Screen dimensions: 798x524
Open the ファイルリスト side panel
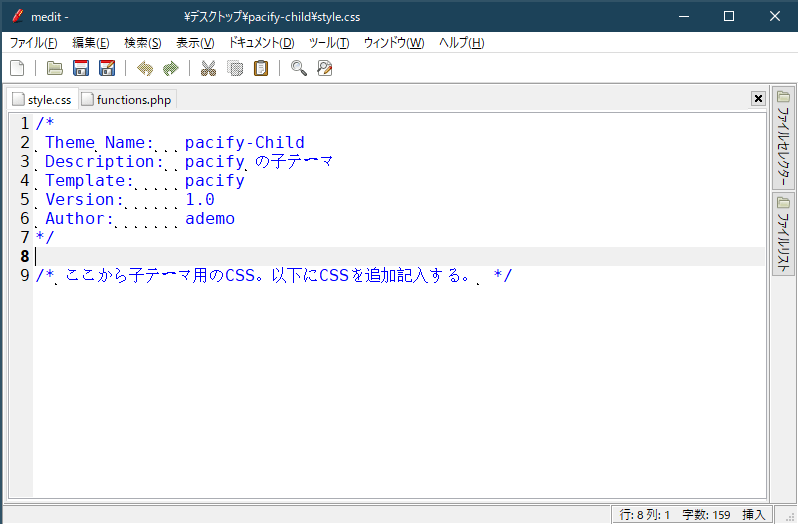tap(783, 235)
